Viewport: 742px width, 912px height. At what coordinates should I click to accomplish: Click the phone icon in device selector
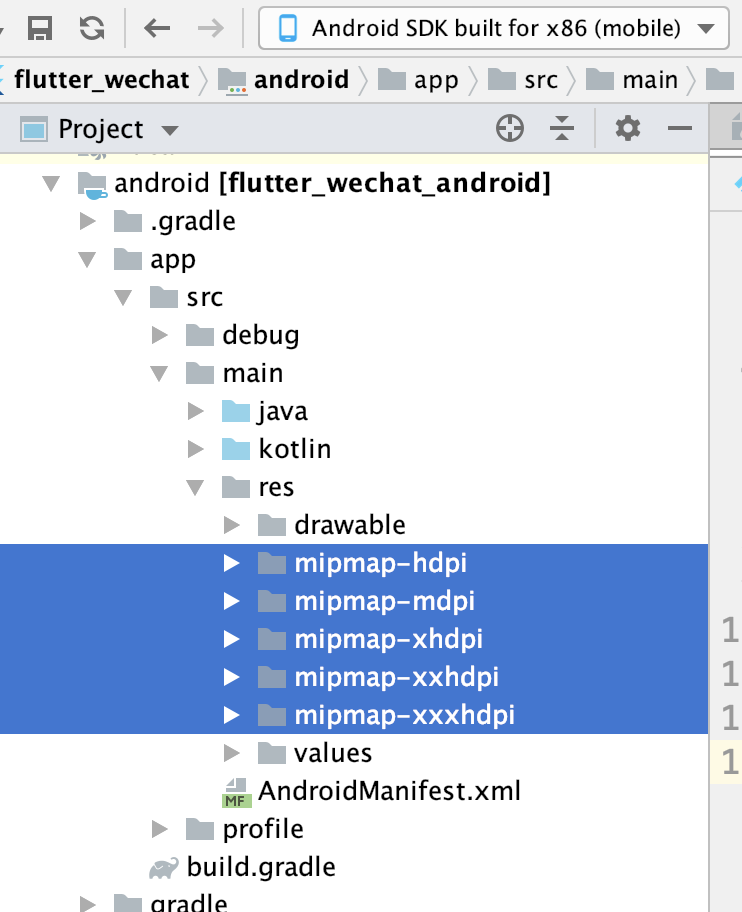coord(286,27)
